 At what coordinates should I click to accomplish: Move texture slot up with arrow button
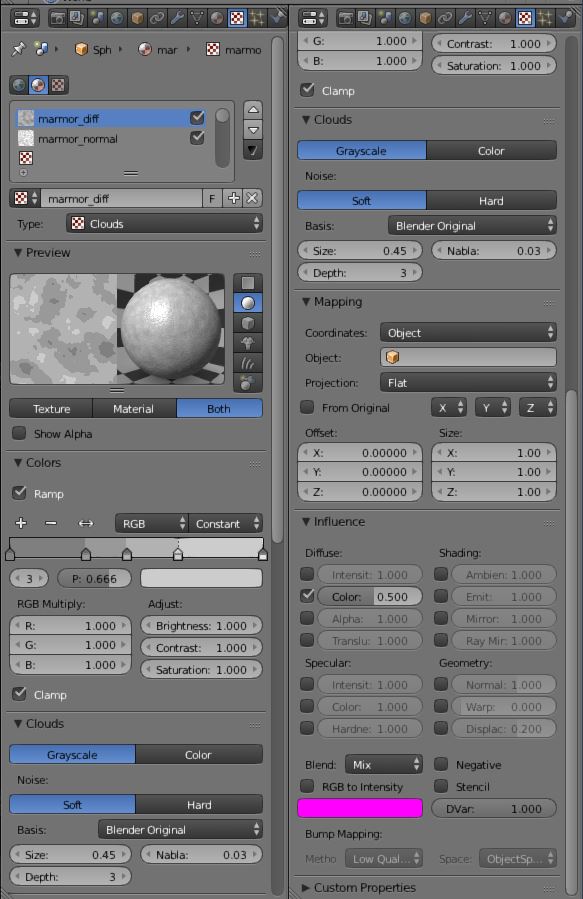coord(253,109)
